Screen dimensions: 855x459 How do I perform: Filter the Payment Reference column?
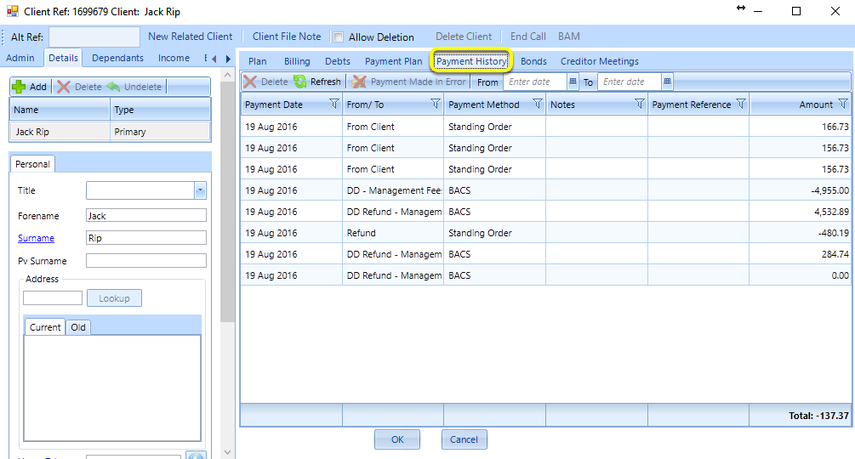740,104
